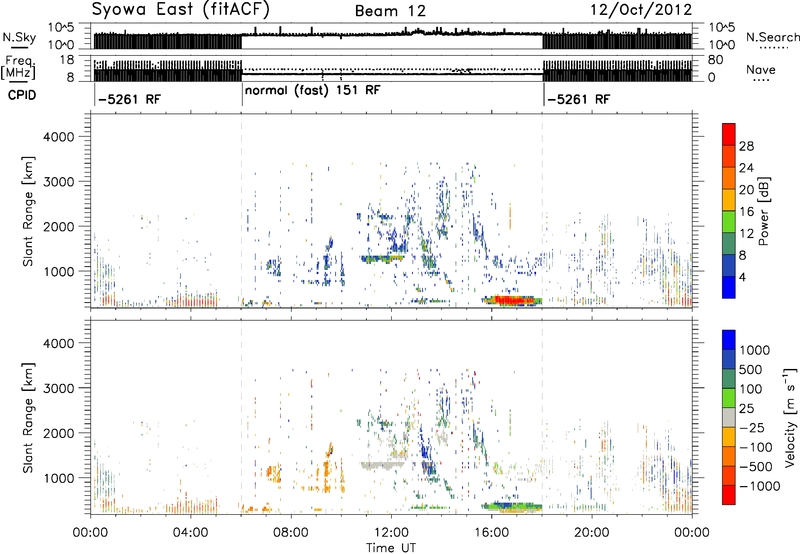800x554 pixels.
Task: Click the date "12/Oct/2012"
Action: pyautogui.click(x=641, y=10)
